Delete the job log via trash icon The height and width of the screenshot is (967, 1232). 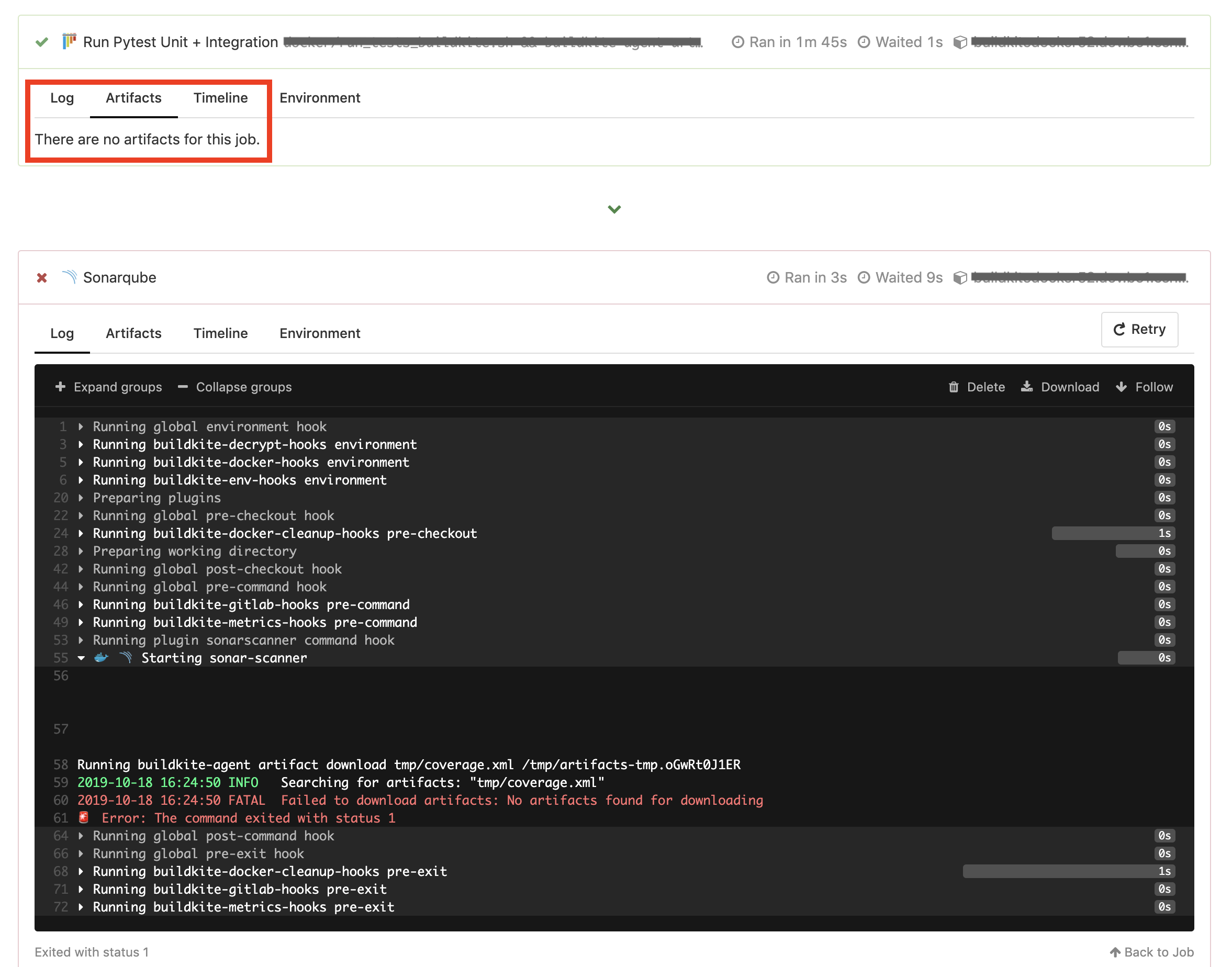[x=954, y=387]
